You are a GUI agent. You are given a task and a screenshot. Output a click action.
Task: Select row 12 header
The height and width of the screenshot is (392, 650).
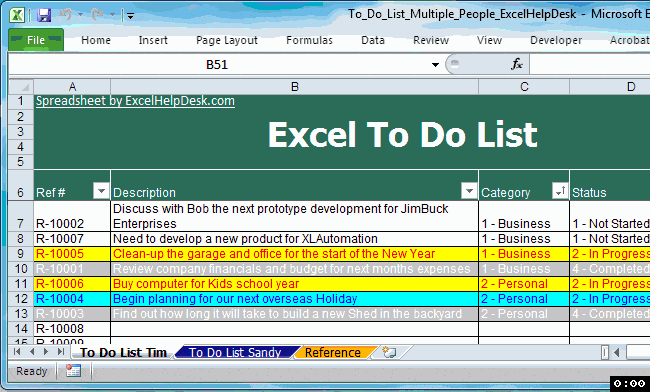click(21, 299)
